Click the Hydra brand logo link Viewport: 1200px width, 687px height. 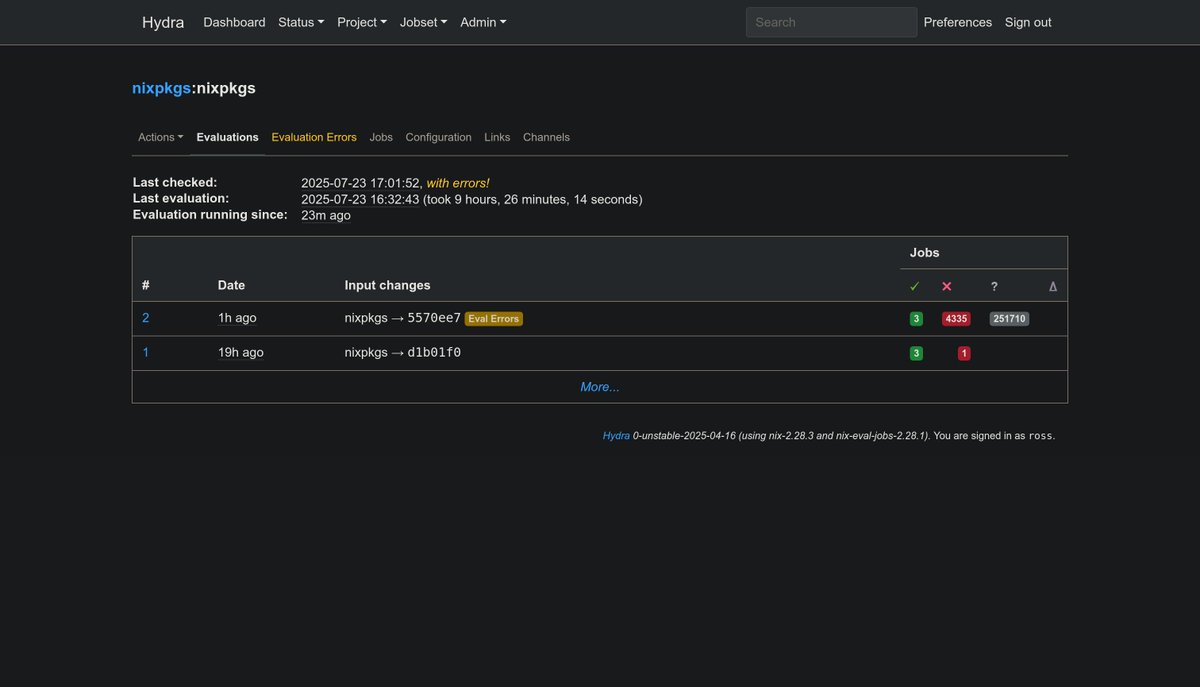(x=163, y=22)
